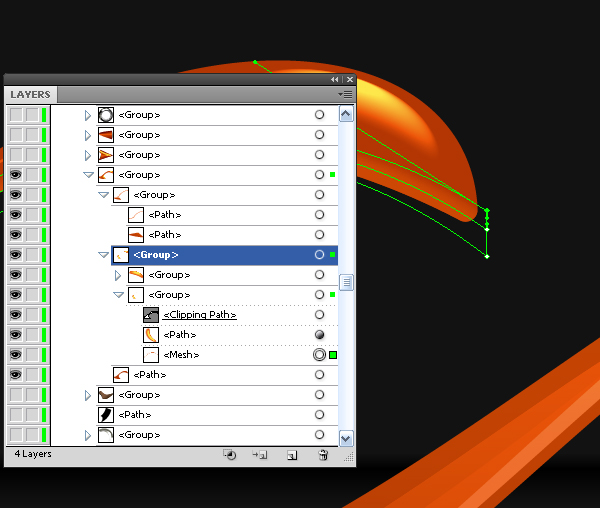Click the Create New Sublayer icon

(260, 455)
